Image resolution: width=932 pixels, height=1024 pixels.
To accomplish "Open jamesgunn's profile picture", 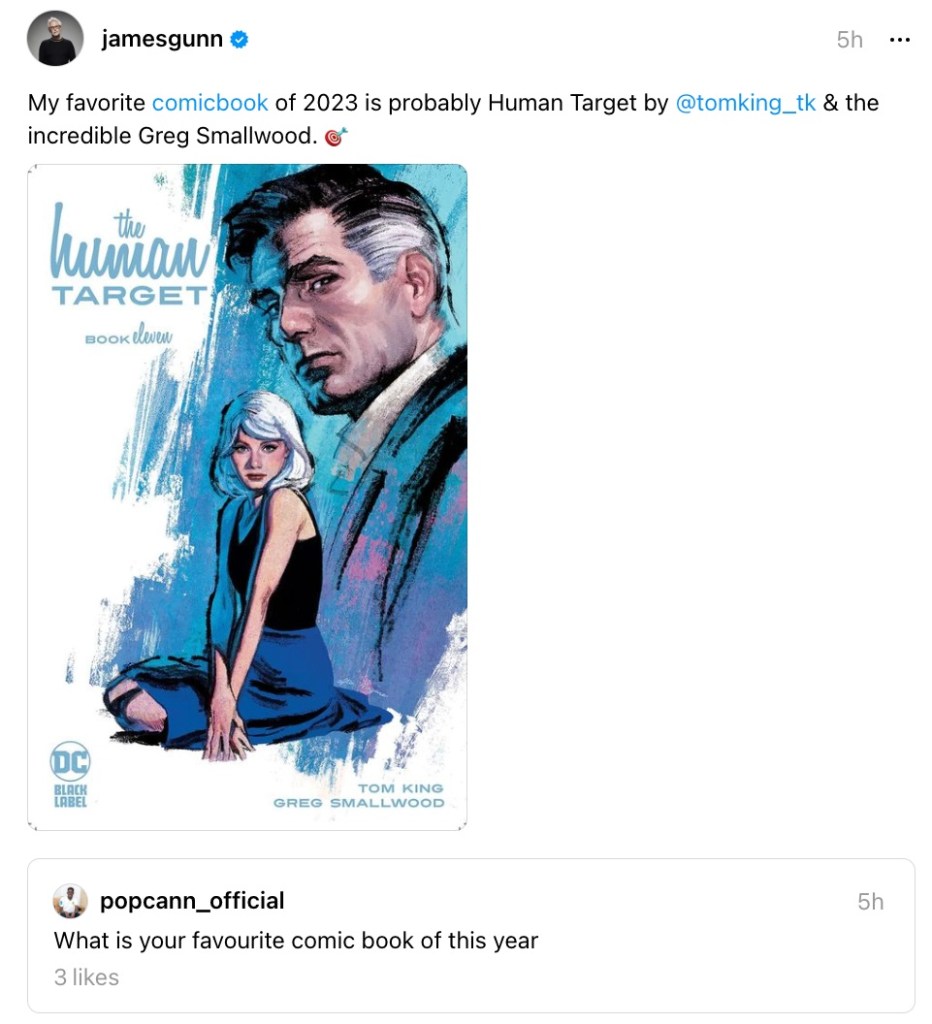I will click(55, 38).
